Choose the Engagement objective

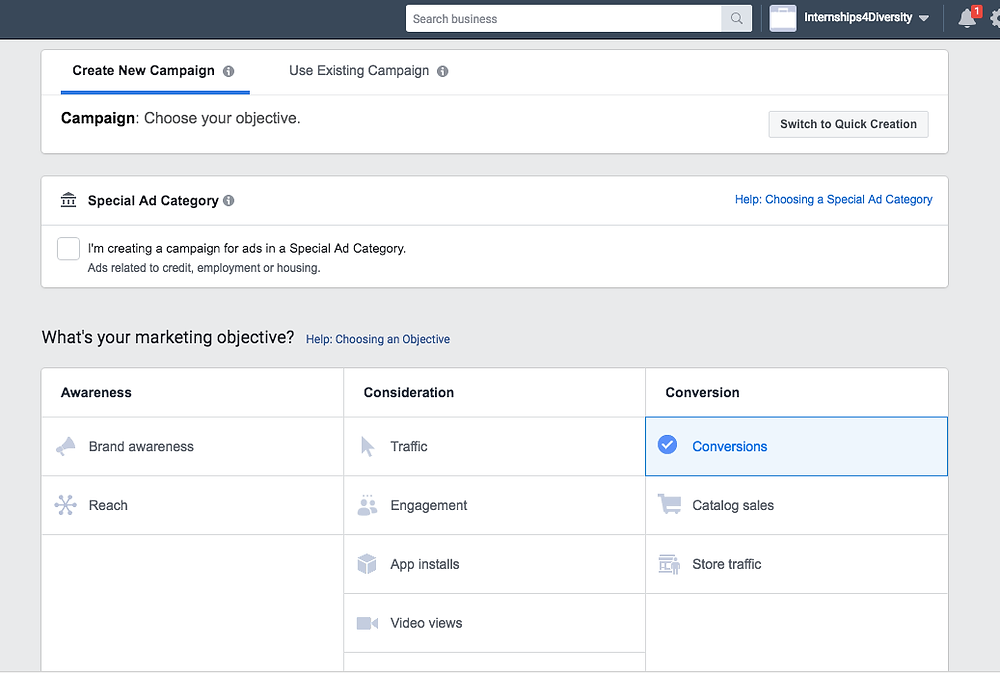click(494, 505)
